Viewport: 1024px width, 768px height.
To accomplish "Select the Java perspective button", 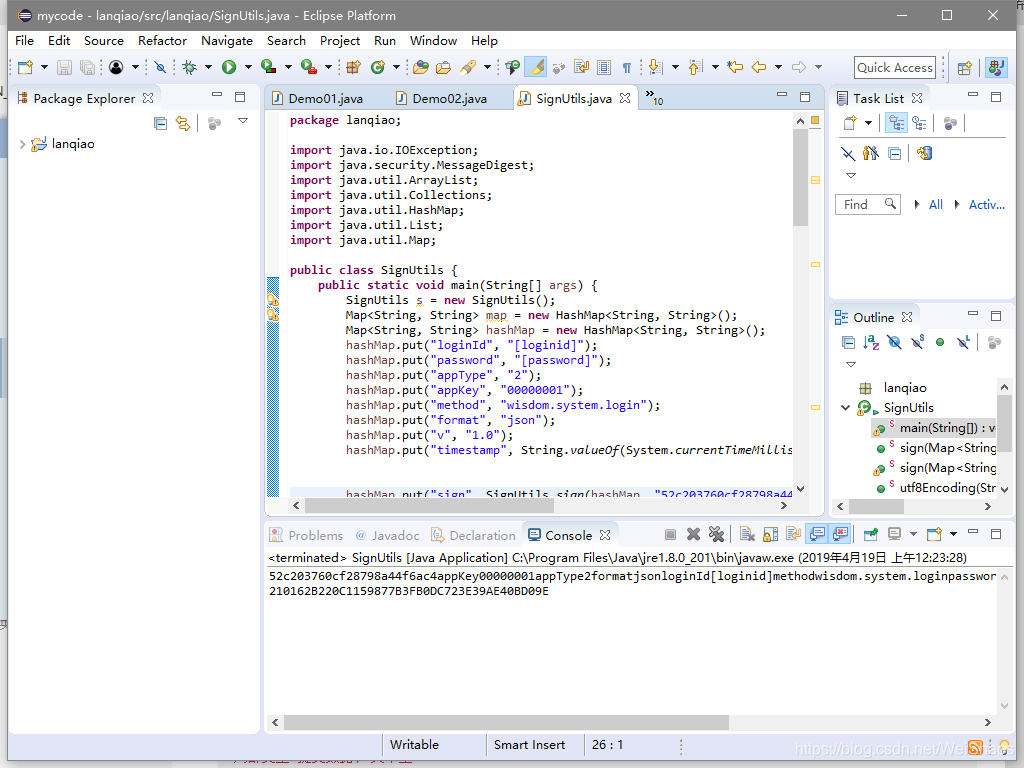I will click(996, 67).
